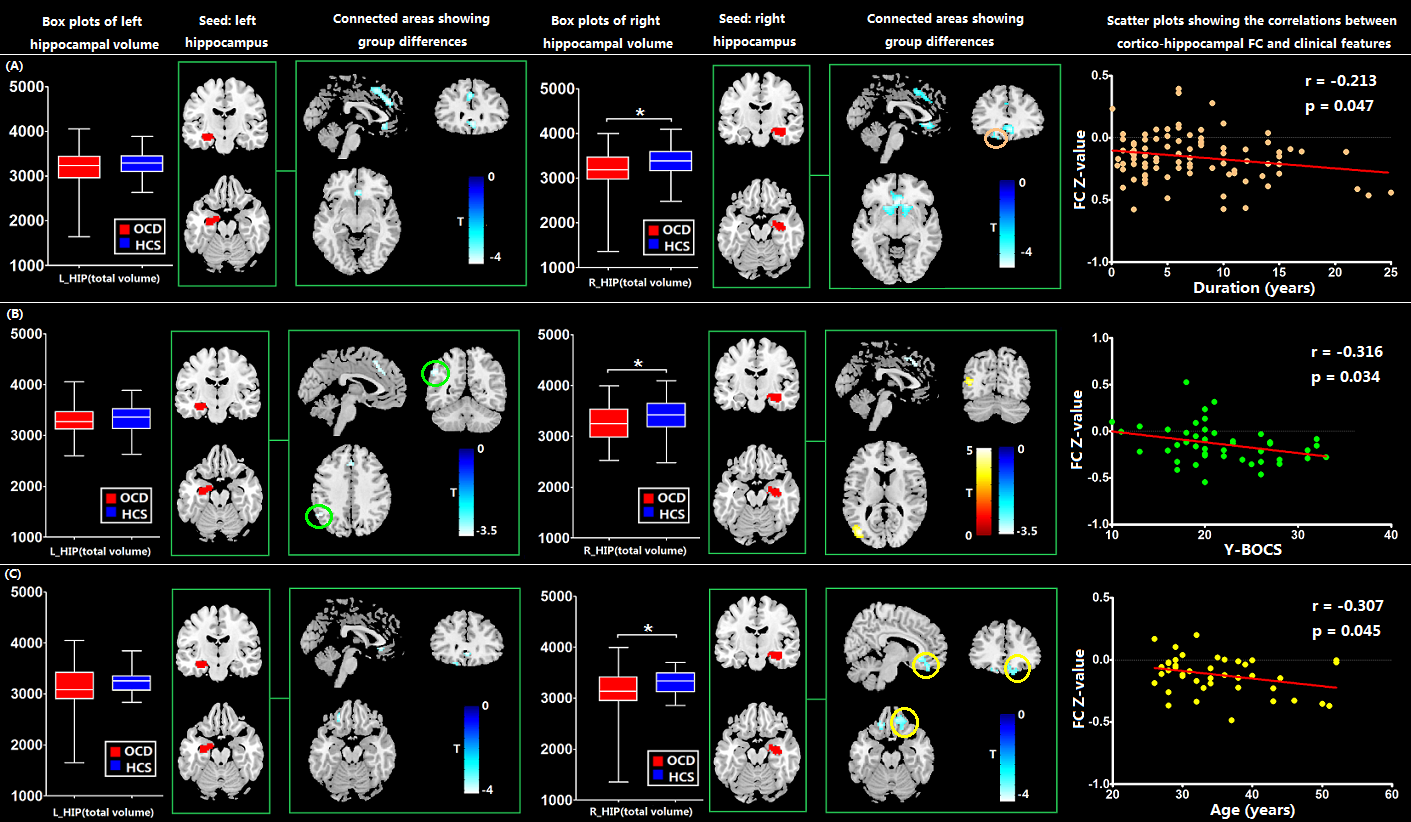
Task: Click the orange circle marker in row A
Action: pos(995,139)
